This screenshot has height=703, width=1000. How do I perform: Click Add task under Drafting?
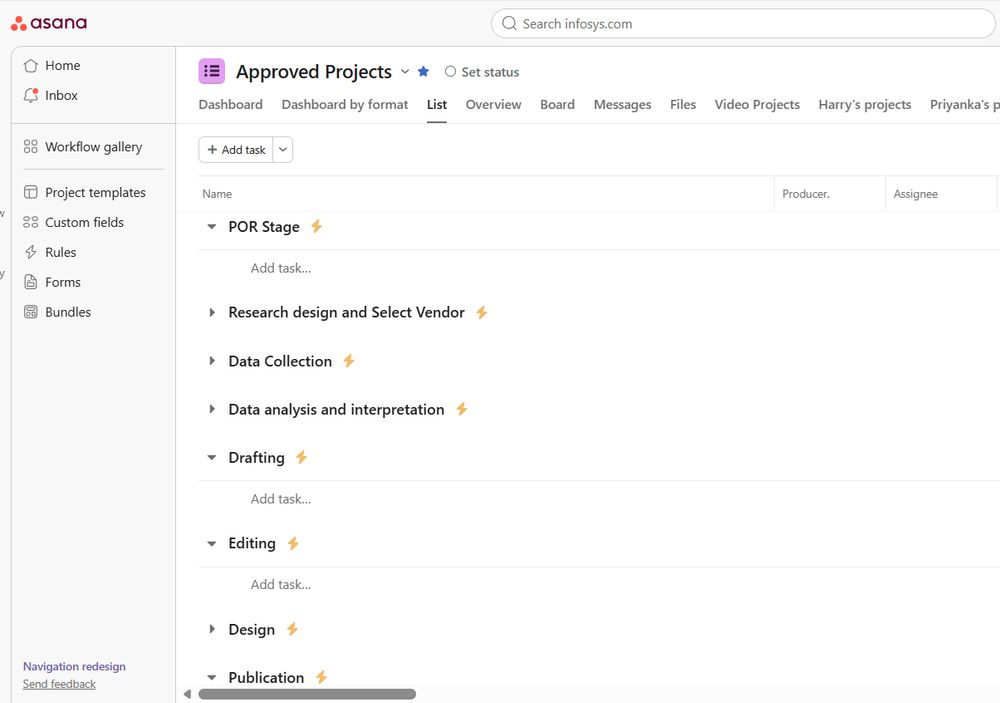pos(281,499)
